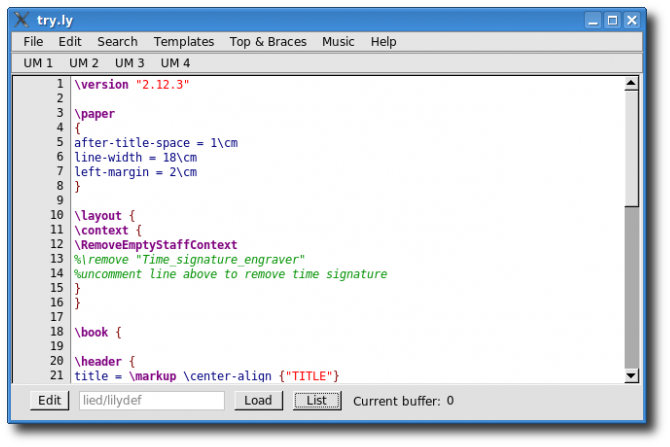Open the Music menu

[338, 41]
